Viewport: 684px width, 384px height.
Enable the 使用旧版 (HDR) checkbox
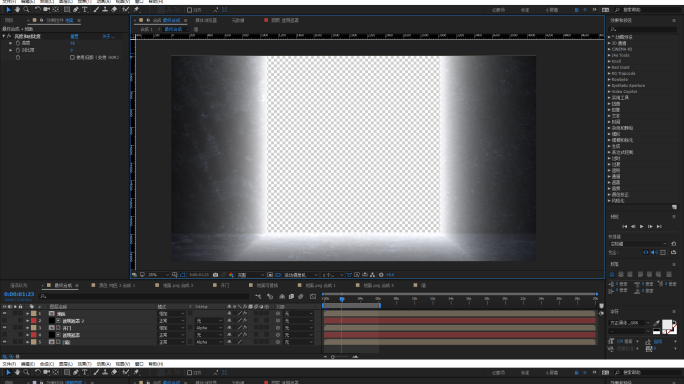(x=72, y=57)
